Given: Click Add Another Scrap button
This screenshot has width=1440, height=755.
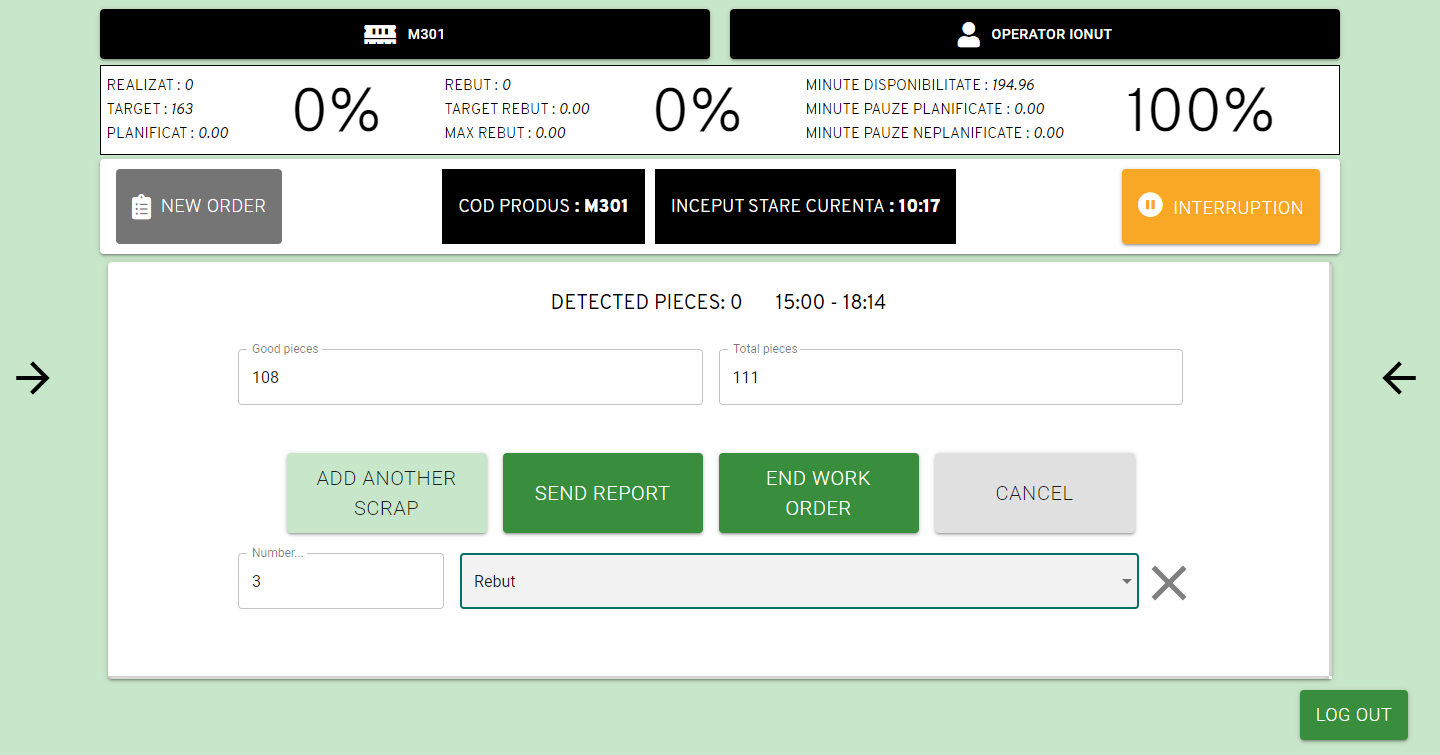Looking at the screenshot, I should (x=387, y=493).
